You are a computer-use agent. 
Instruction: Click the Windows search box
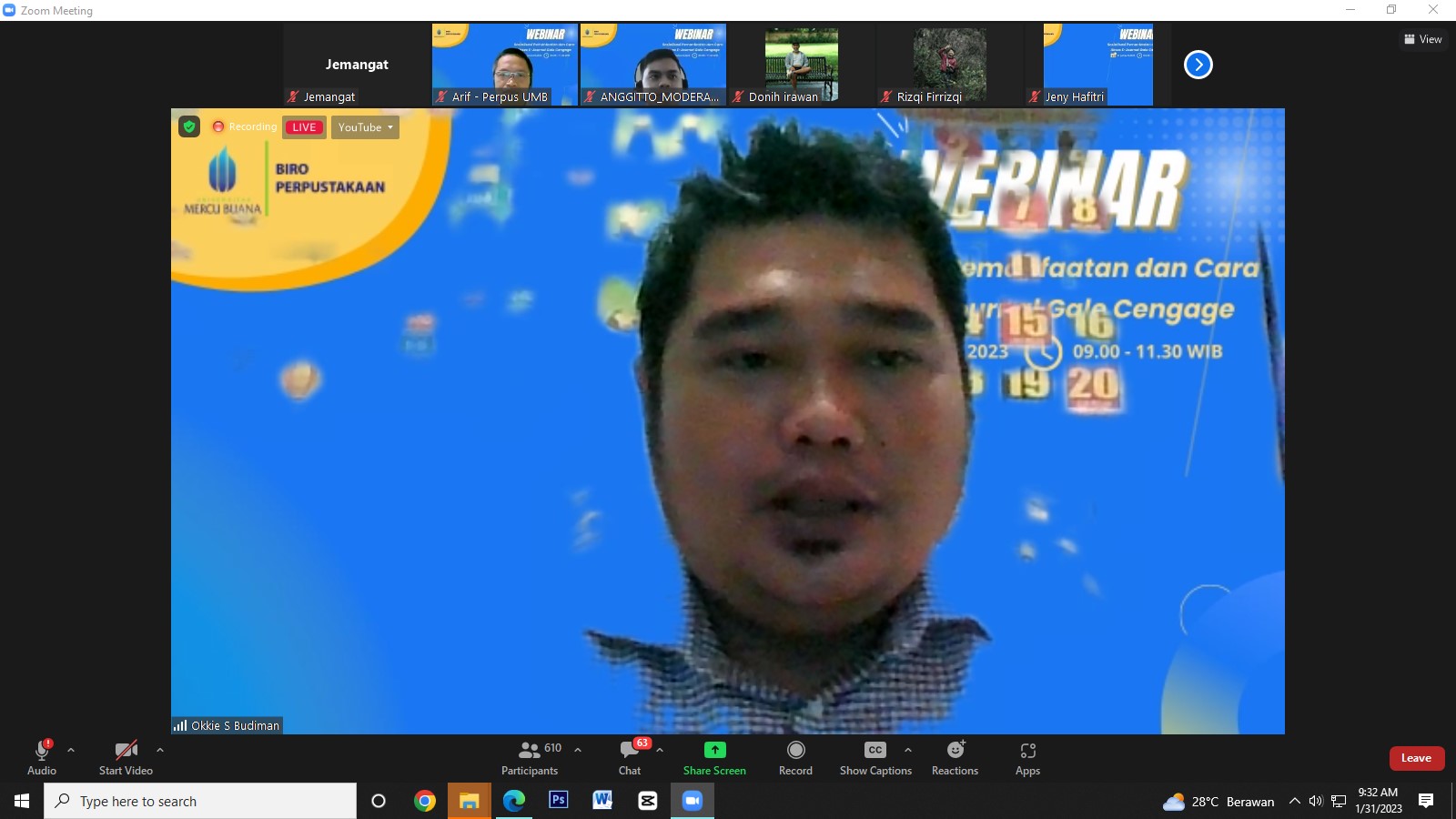click(200, 801)
